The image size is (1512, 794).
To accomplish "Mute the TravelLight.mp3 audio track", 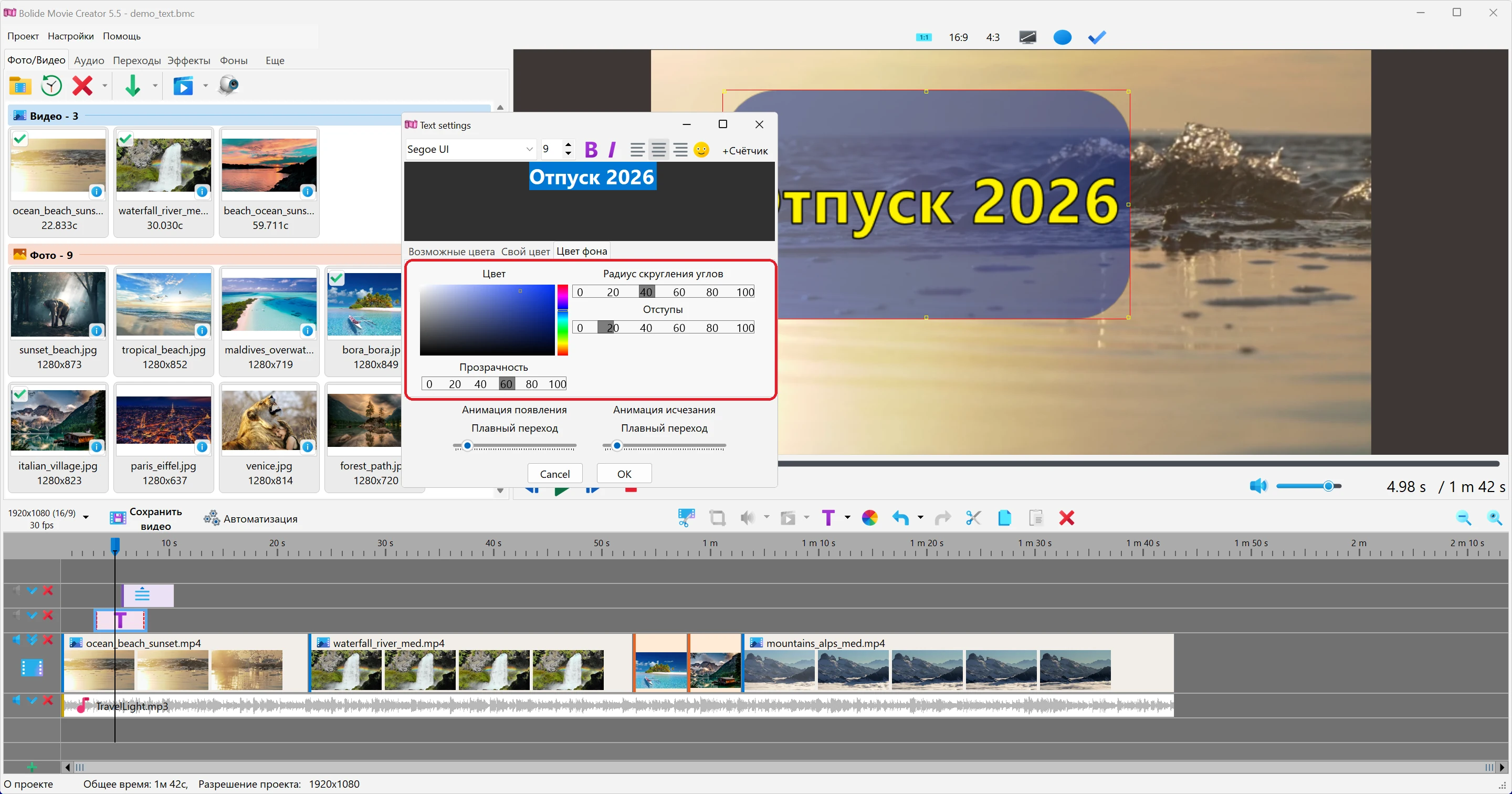I will (x=16, y=699).
